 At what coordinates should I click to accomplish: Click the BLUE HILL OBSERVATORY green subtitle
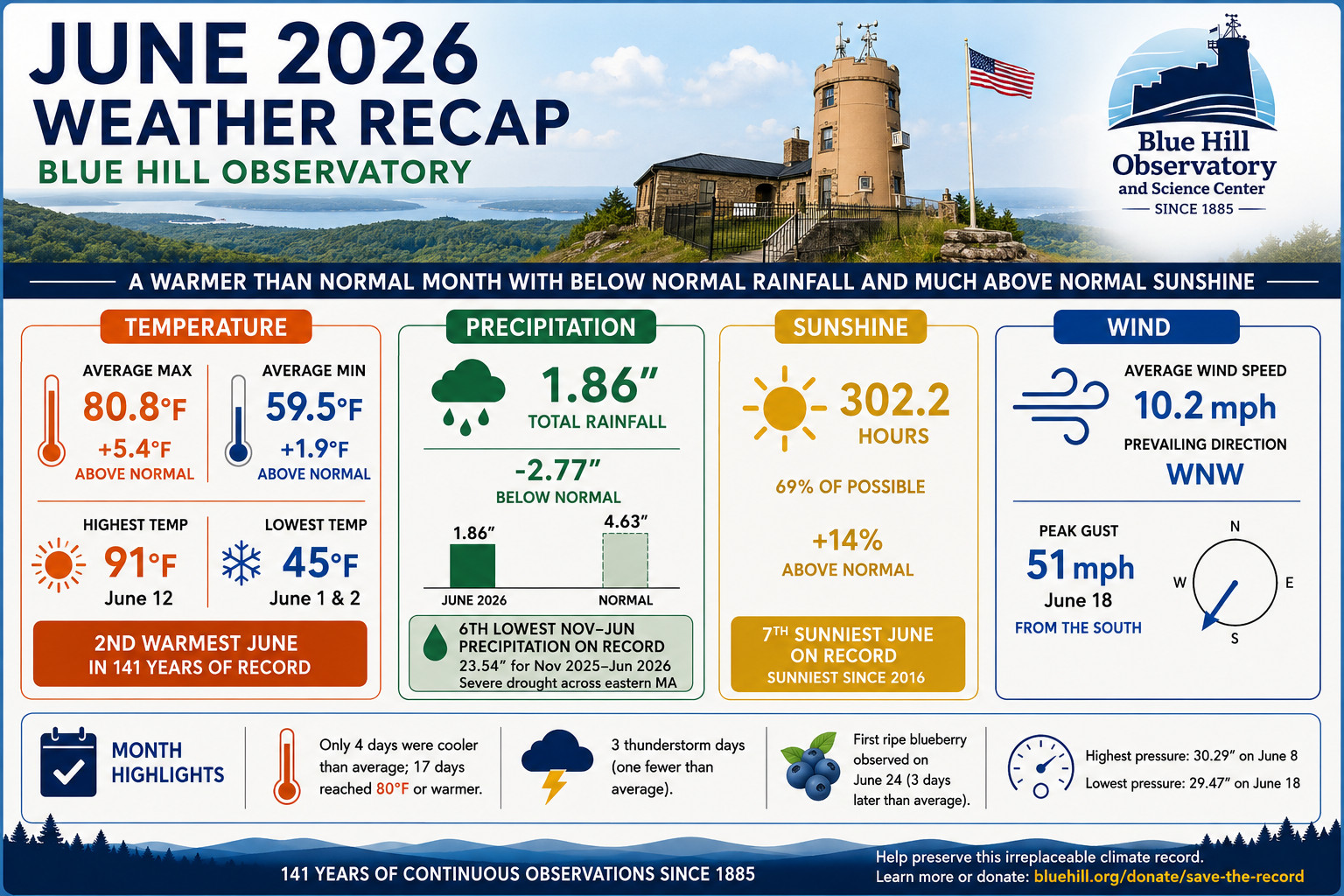click(x=255, y=172)
